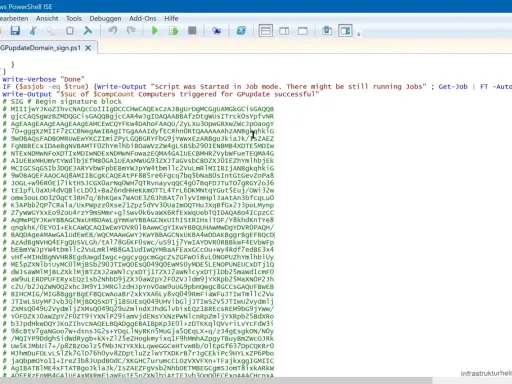Open the Ansicht menu

[47, 18]
